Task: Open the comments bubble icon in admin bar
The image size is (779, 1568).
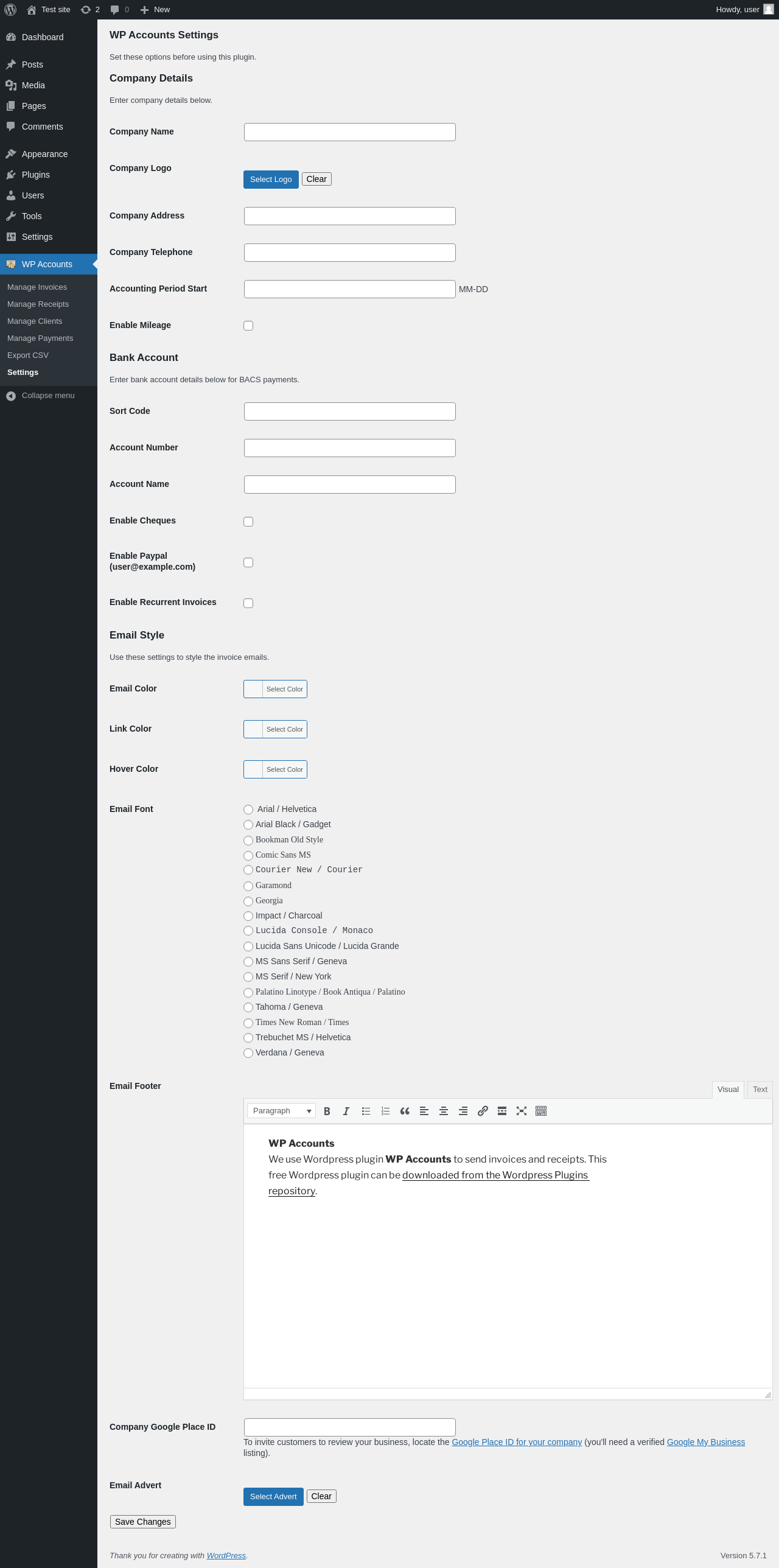Action: (115, 10)
